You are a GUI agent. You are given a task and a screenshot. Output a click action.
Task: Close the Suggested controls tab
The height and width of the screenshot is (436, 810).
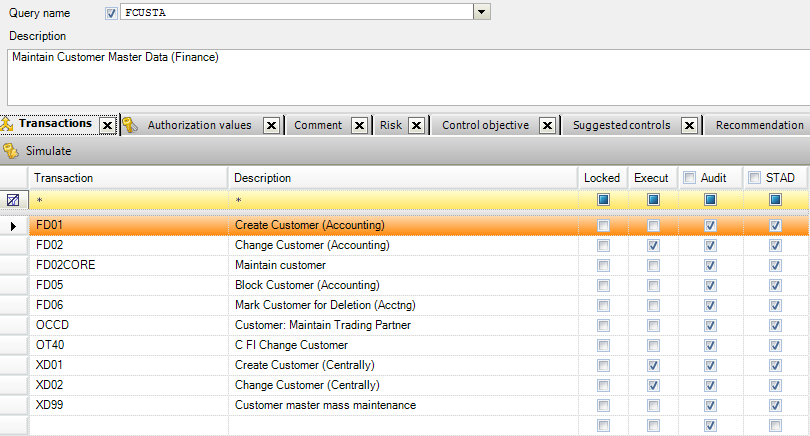point(689,126)
